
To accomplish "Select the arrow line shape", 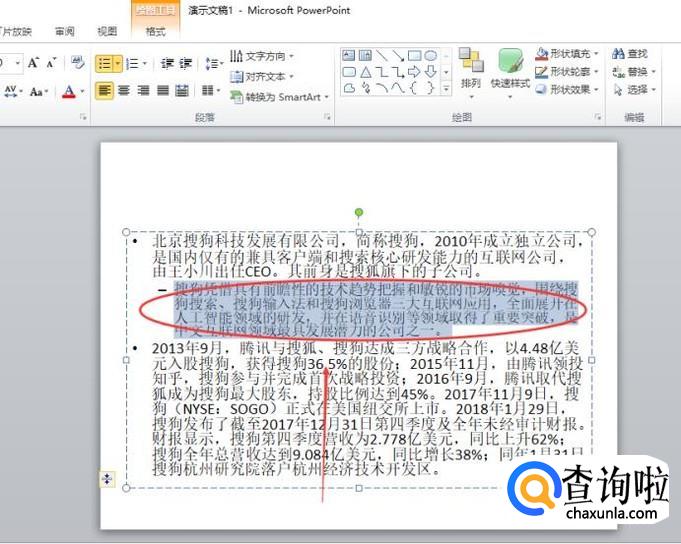I will pyautogui.click(x=398, y=56).
